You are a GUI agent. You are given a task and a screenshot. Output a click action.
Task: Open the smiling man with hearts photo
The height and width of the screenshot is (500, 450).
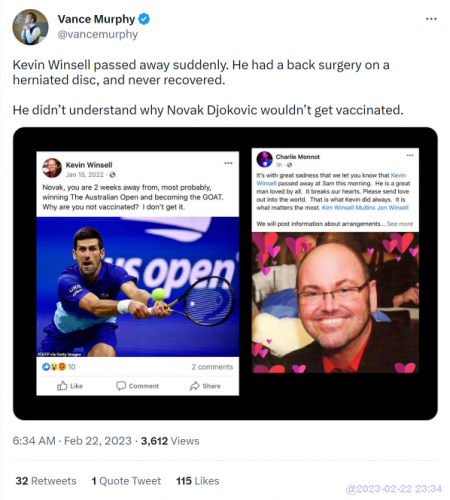tap(335, 303)
